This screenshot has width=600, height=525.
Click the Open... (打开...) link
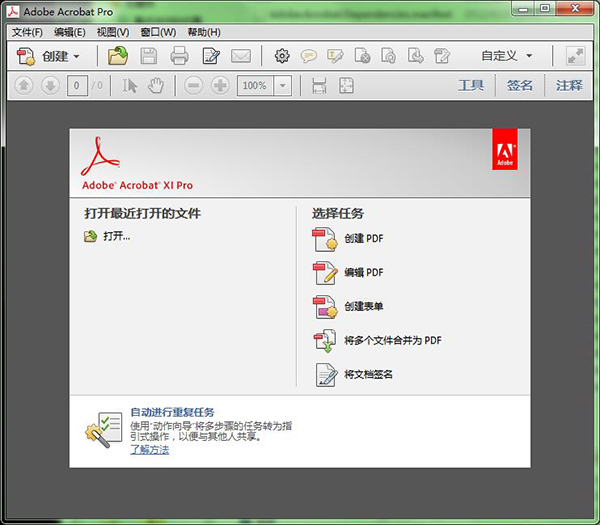117,236
